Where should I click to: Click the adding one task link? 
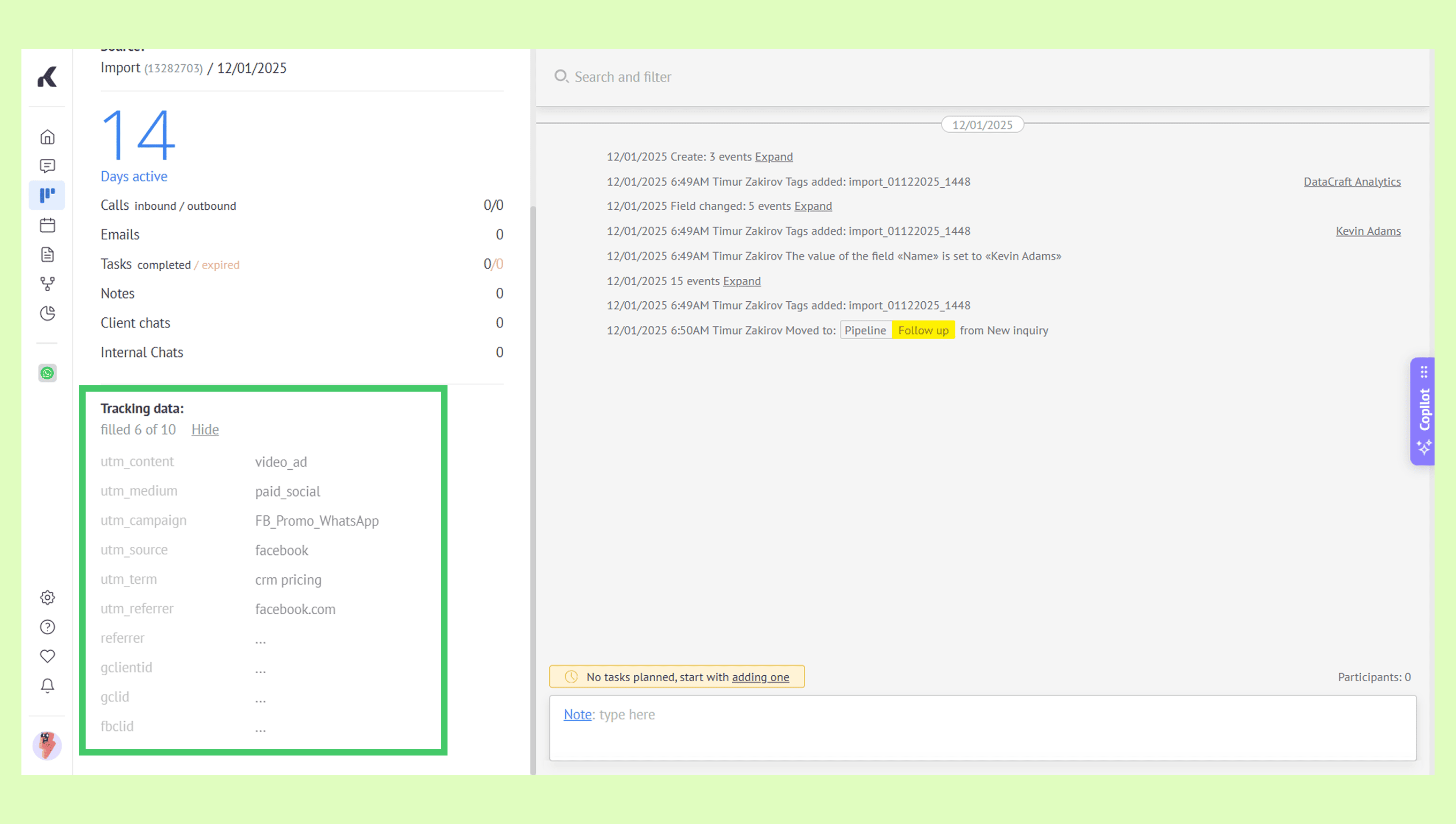(x=760, y=677)
